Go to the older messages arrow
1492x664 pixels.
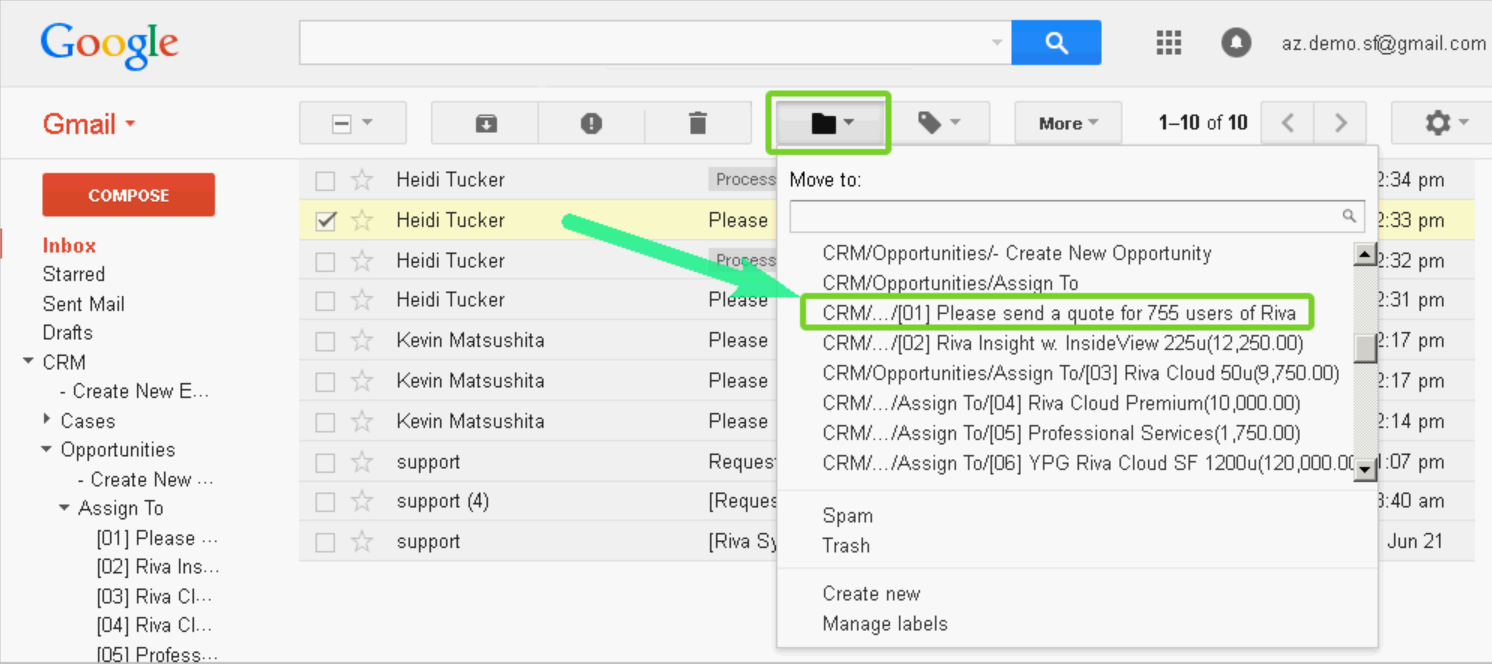click(x=1341, y=123)
